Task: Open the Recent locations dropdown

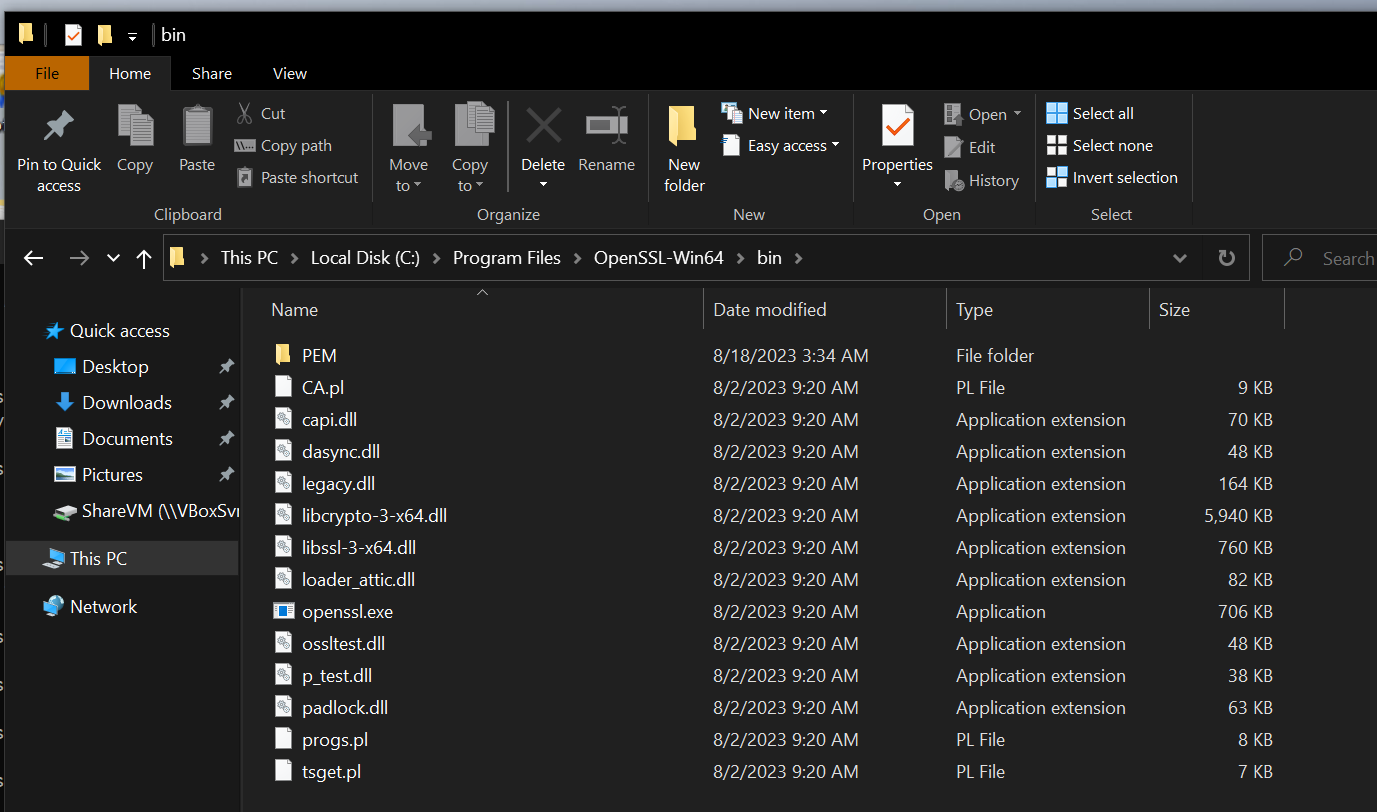Action: [113, 258]
